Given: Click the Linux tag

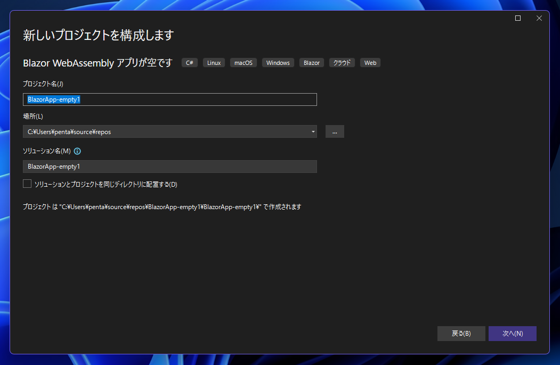Looking at the screenshot, I should click(x=214, y=63).
